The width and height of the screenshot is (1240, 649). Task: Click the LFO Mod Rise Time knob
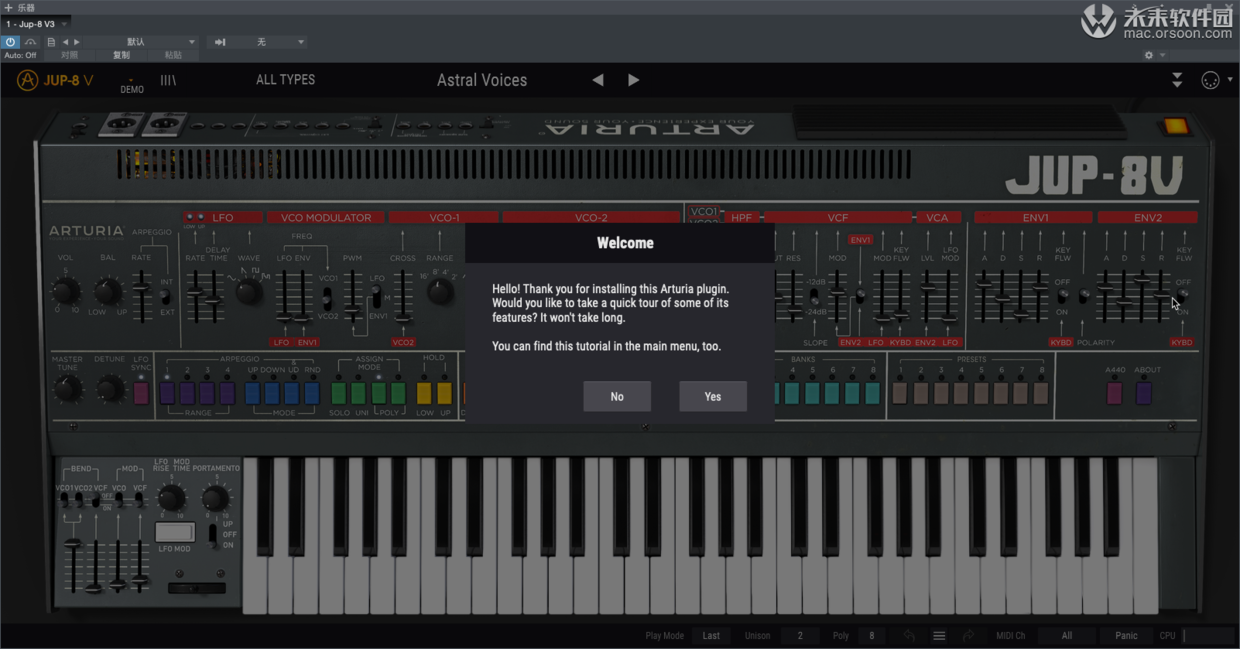tap(172, 499)
